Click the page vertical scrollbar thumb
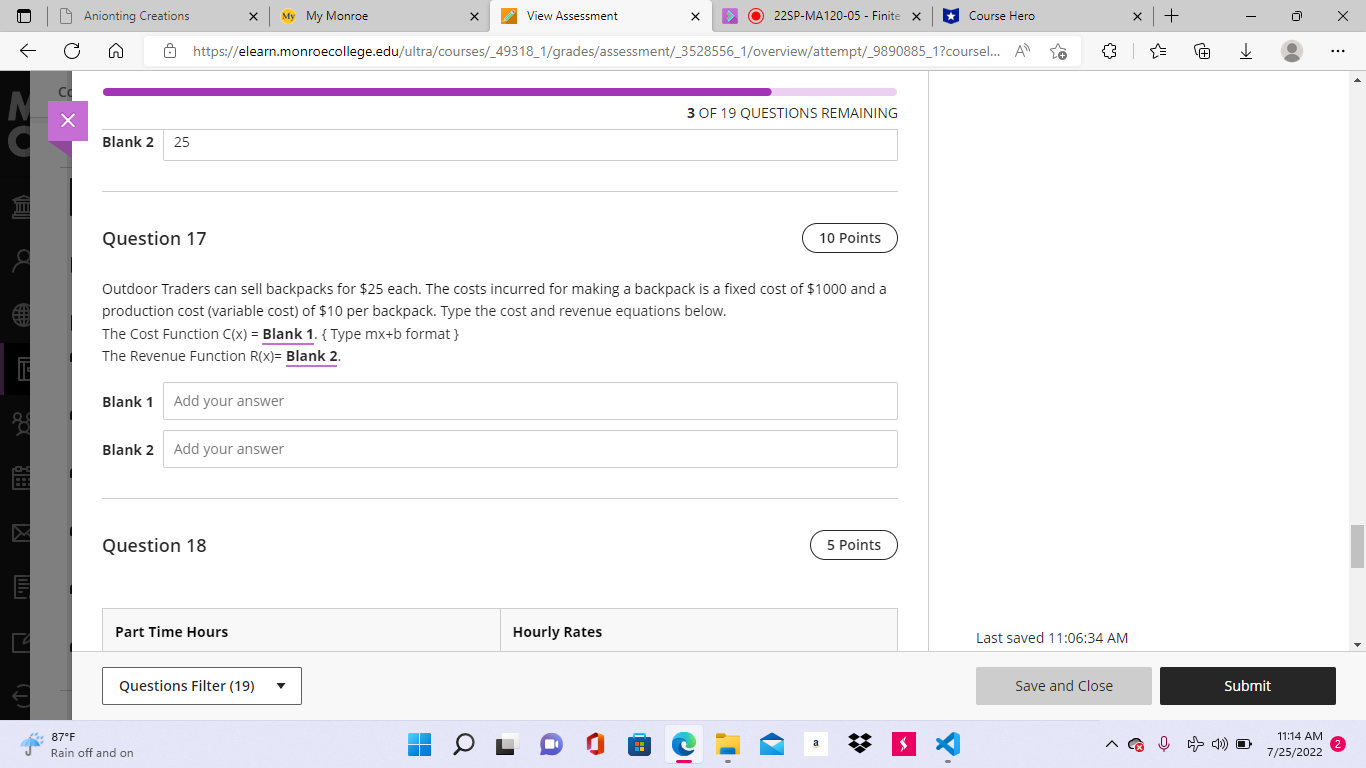This screenshot has width=1366, height=768. (1357, 545)
